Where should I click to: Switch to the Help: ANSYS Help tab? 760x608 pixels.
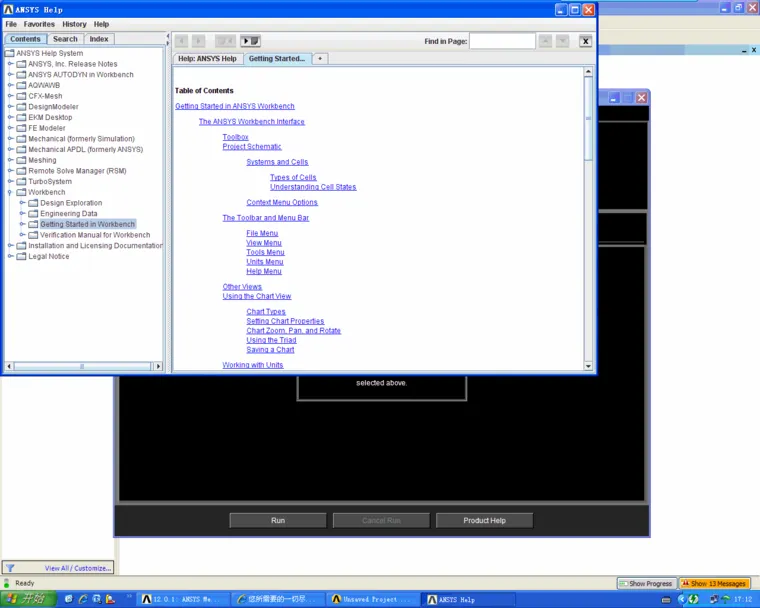click(207, 59)
